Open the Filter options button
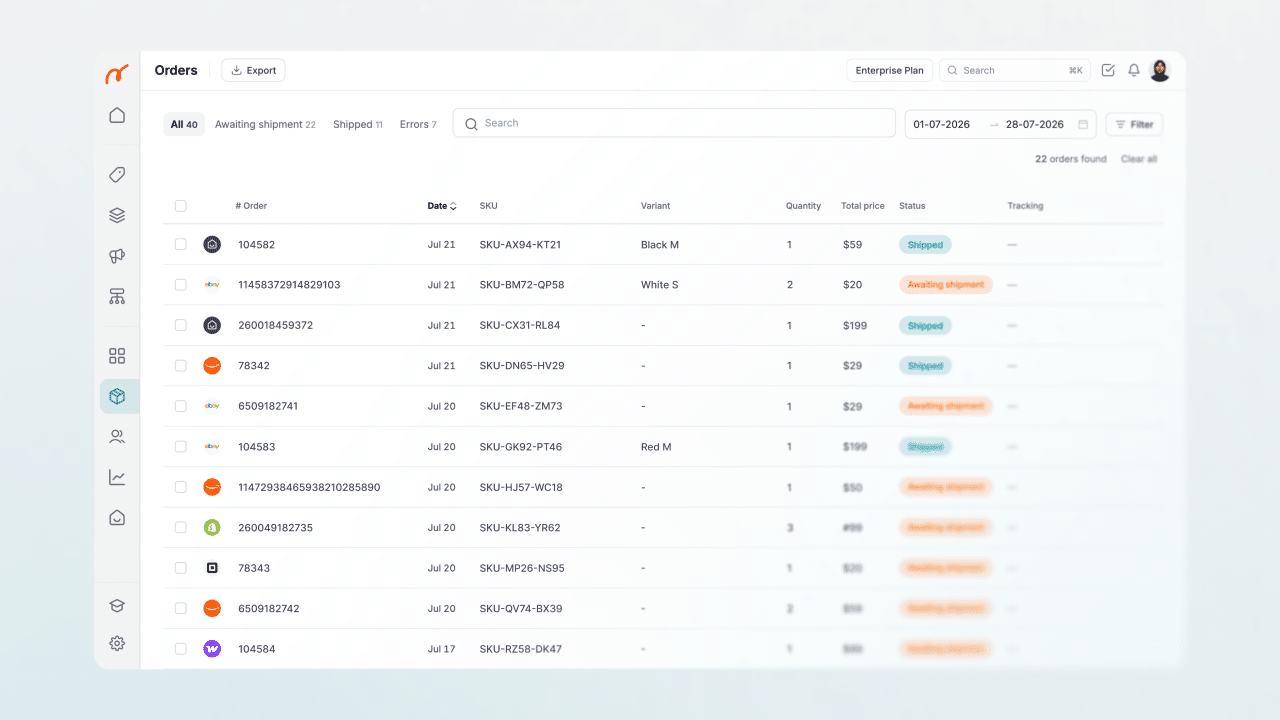1280x720 pixels. click(1134, 124)
